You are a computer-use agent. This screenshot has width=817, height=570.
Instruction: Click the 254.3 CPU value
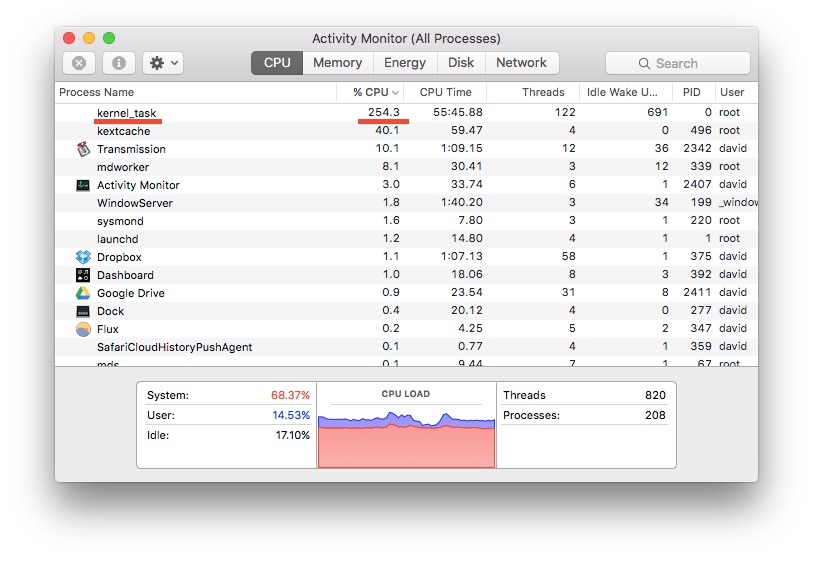[383, 112]
